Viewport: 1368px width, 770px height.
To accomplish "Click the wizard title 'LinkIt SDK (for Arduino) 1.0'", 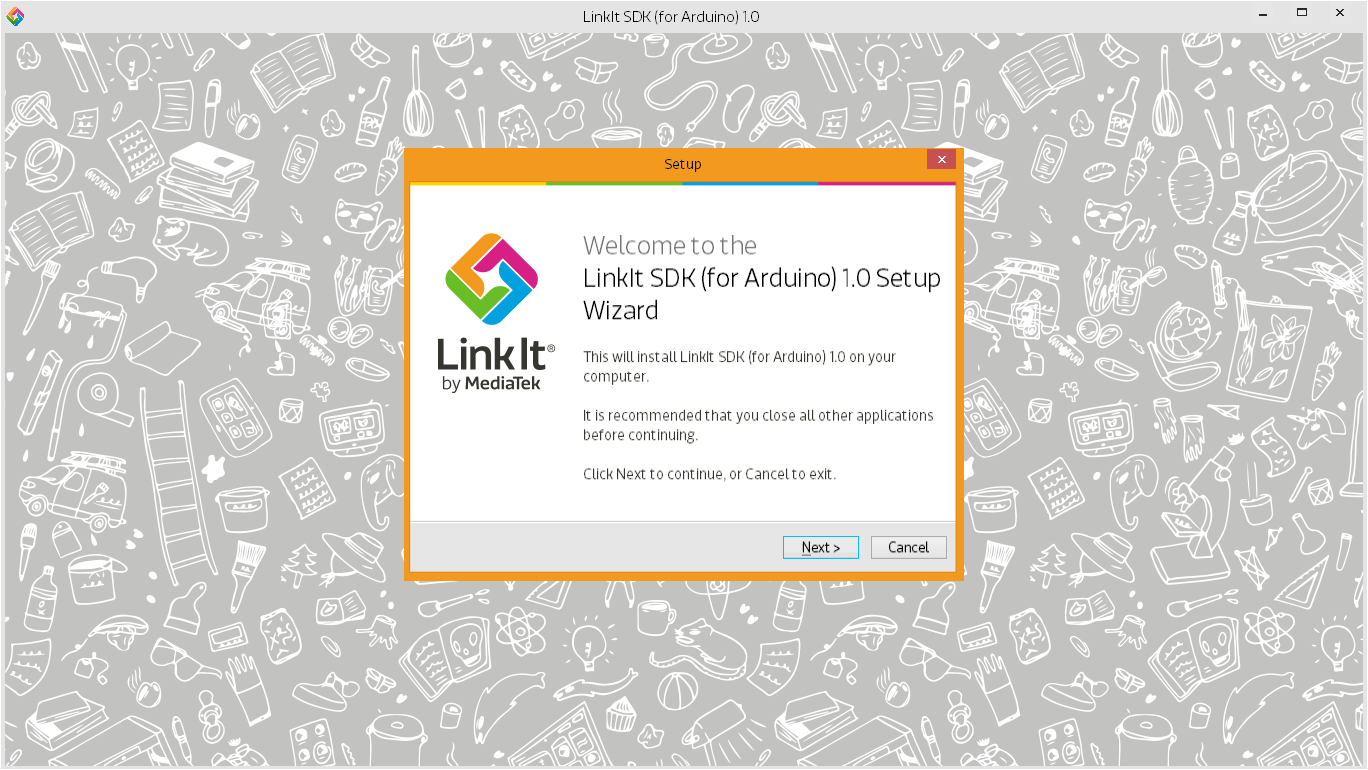I will pyautogui.click(x=762, y=278).
